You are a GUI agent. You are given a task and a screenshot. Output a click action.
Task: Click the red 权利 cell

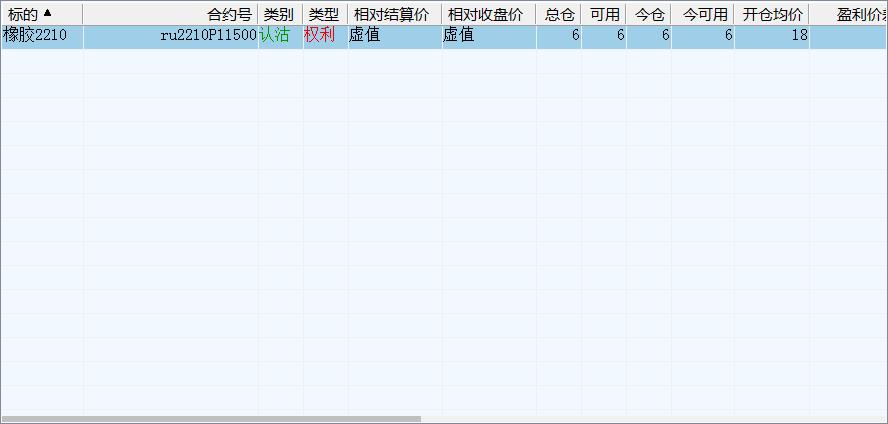pyautogui.click(x=325, y=36)
